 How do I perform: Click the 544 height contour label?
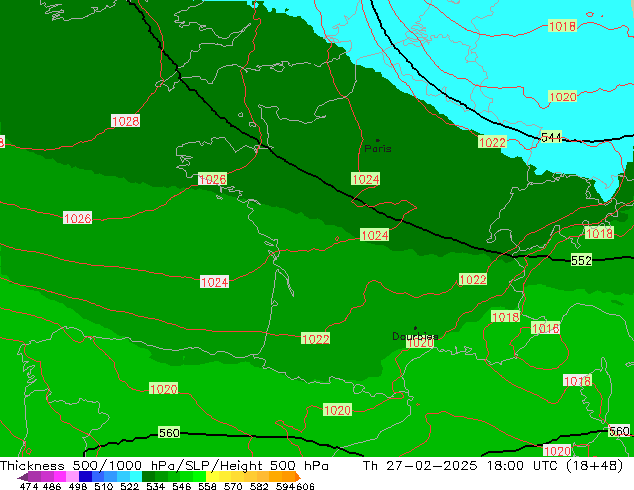551,137
